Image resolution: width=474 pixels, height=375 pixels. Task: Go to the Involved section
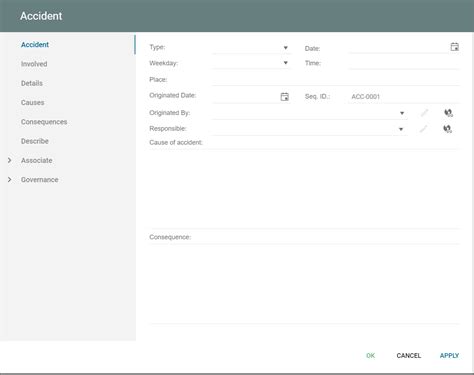pos(34,64)
